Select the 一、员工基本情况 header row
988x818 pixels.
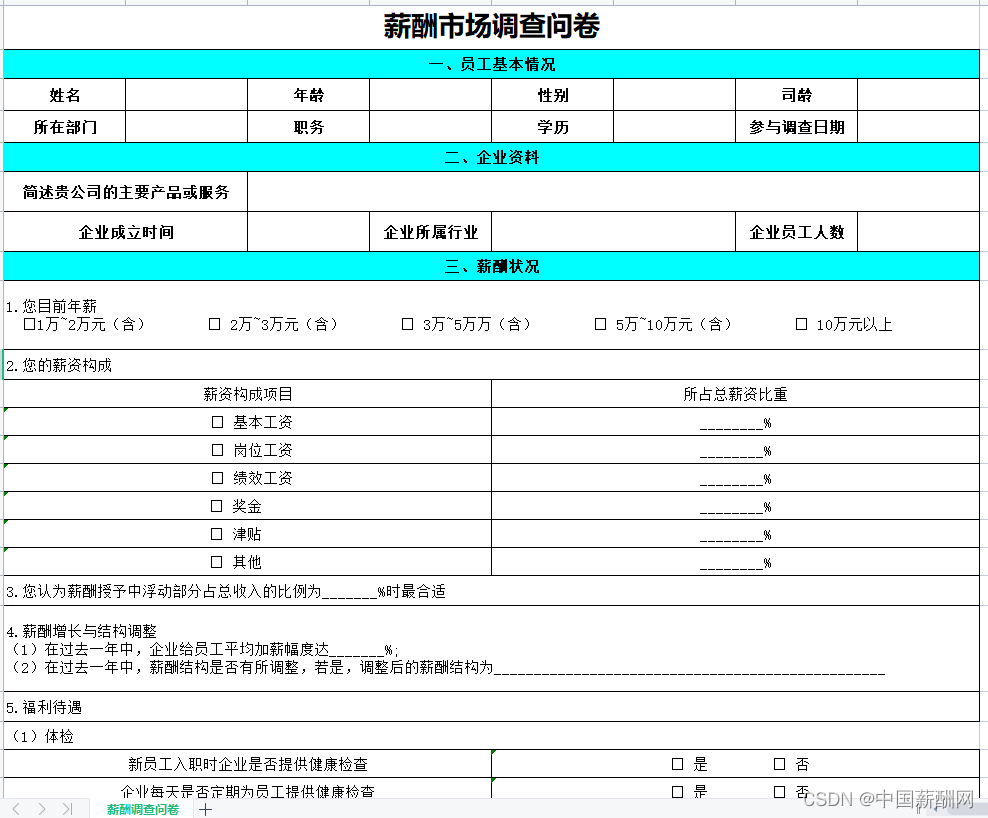tap(491, 64)
